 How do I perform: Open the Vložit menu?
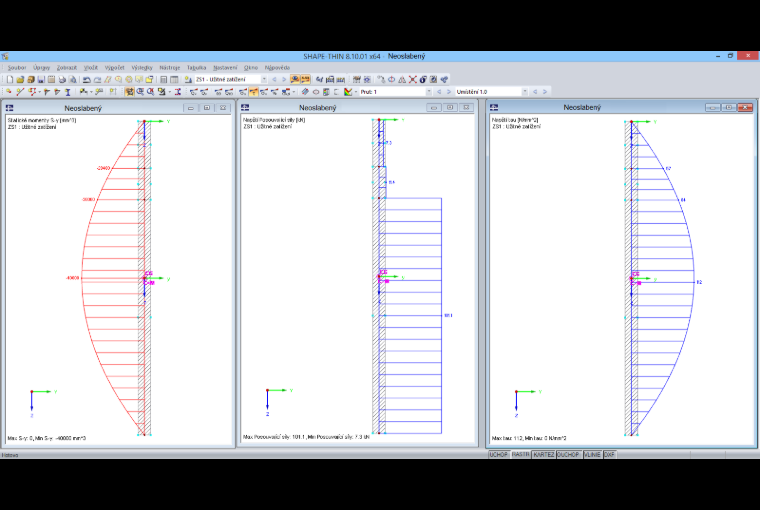point(91,67)
